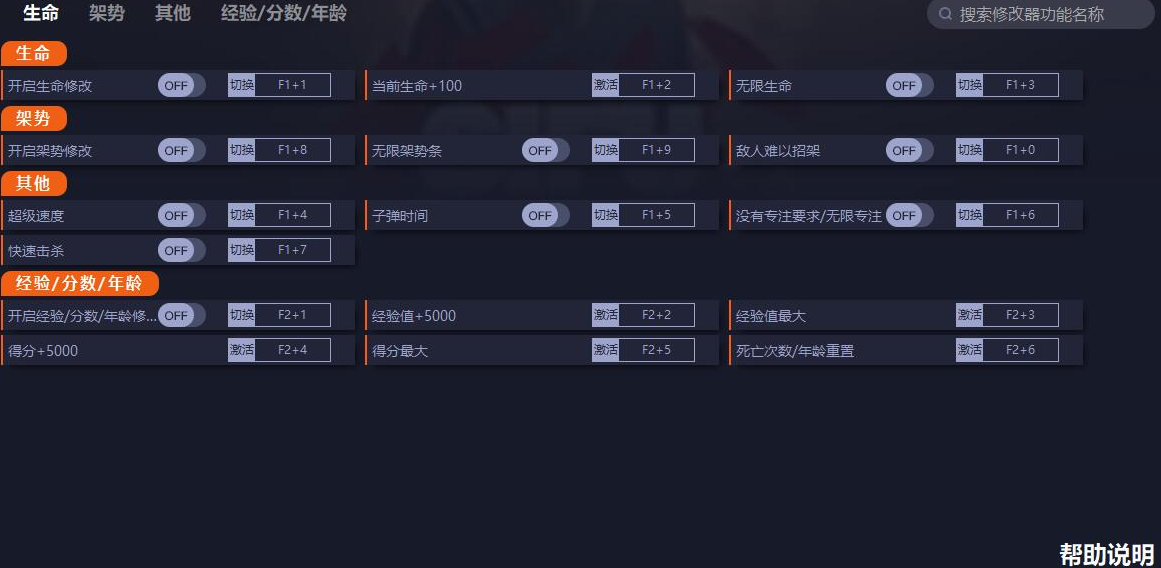Open the 其他 tab
The image size is (1161, 568).
click(173, 14)
